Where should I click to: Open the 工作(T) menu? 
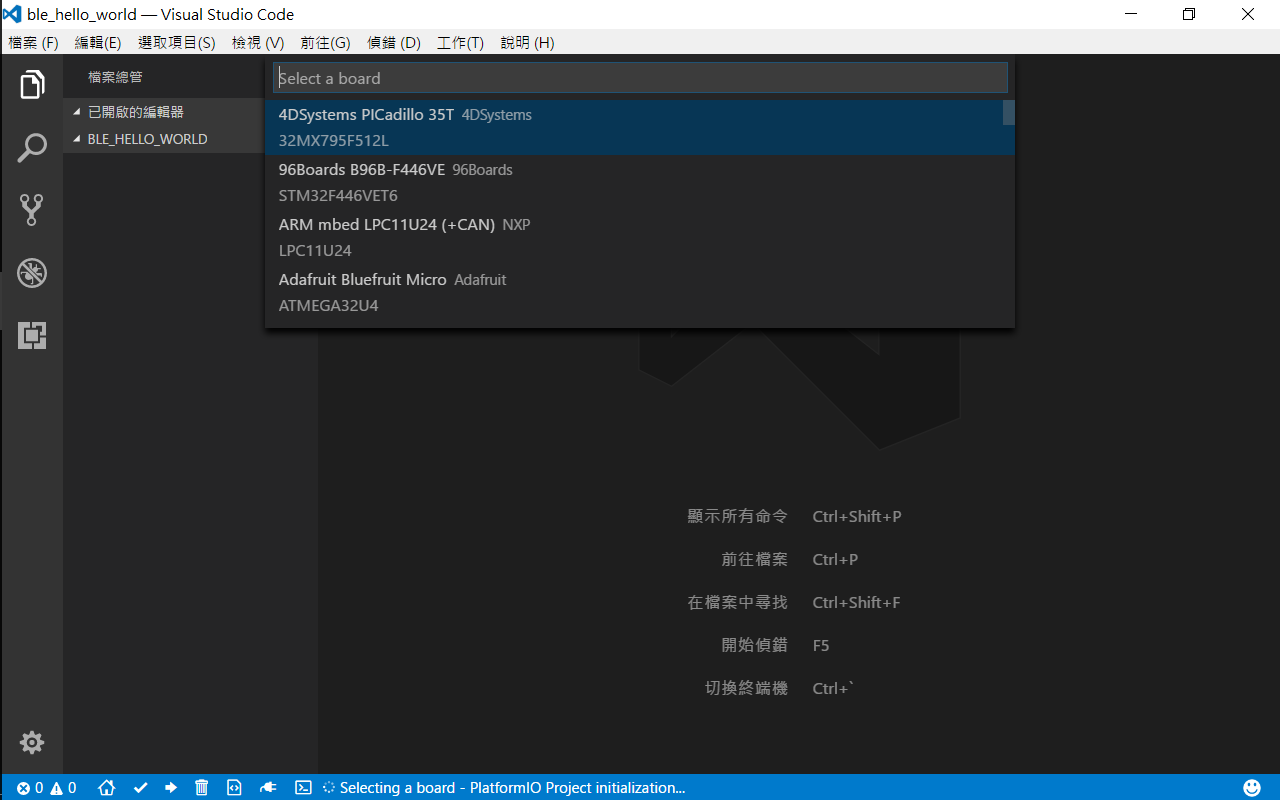460,42
